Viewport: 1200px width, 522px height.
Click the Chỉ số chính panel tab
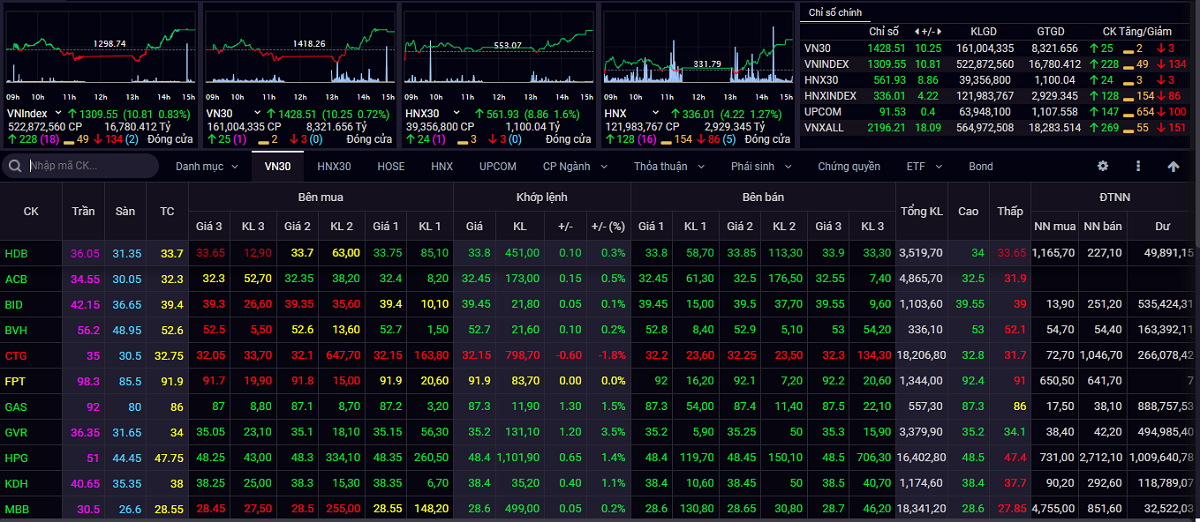click(x=835, y=12)
